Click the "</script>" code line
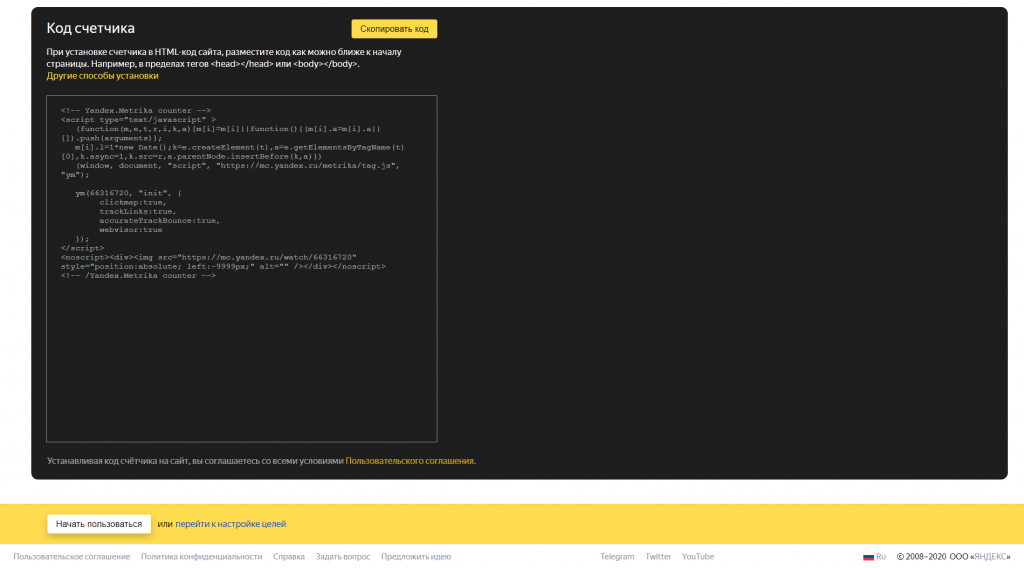The image size is (1024, 568). pos(82,248)
